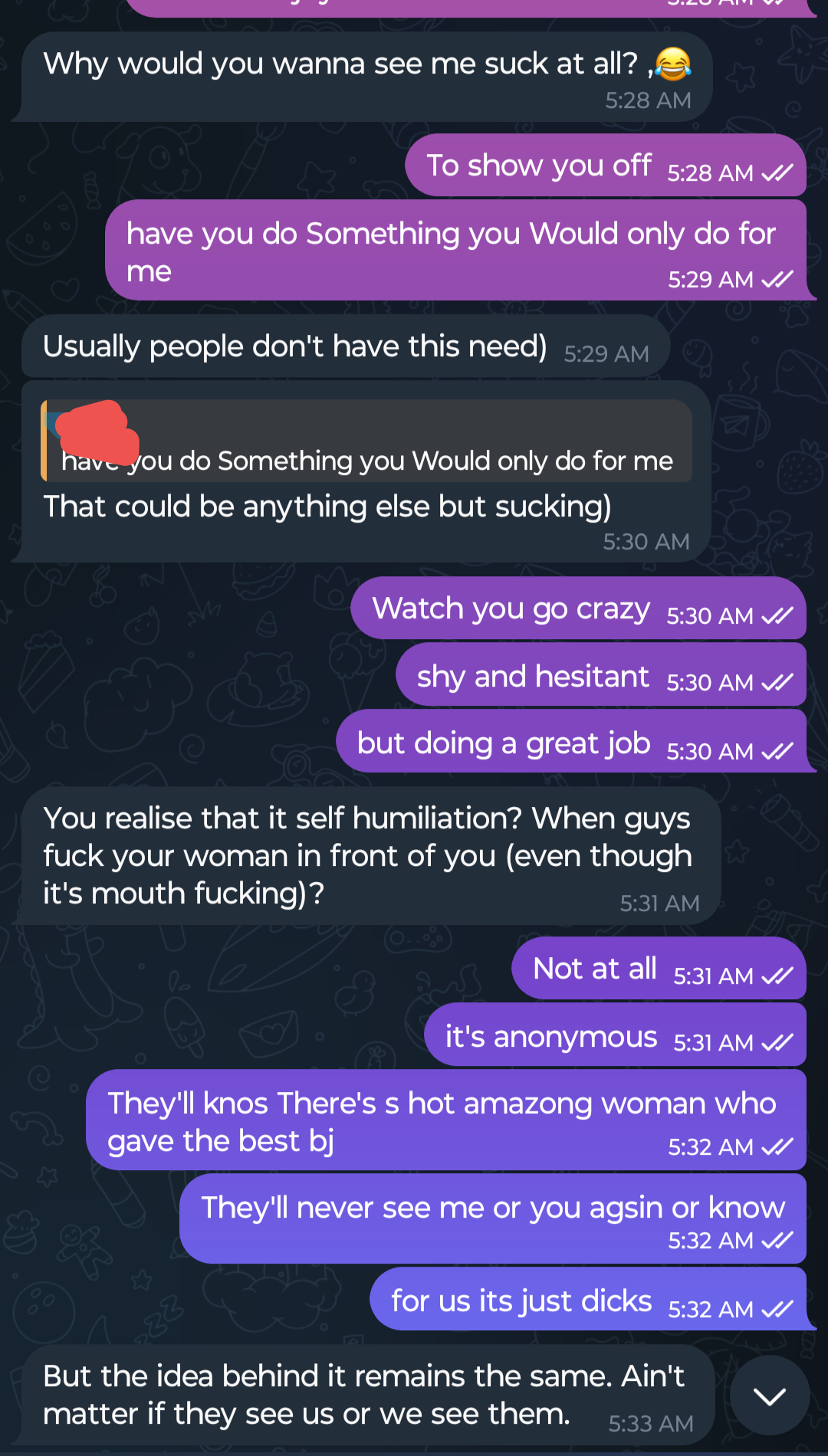
Task: Tap the laughing emoji in the first message
Action: pos(673,64)
